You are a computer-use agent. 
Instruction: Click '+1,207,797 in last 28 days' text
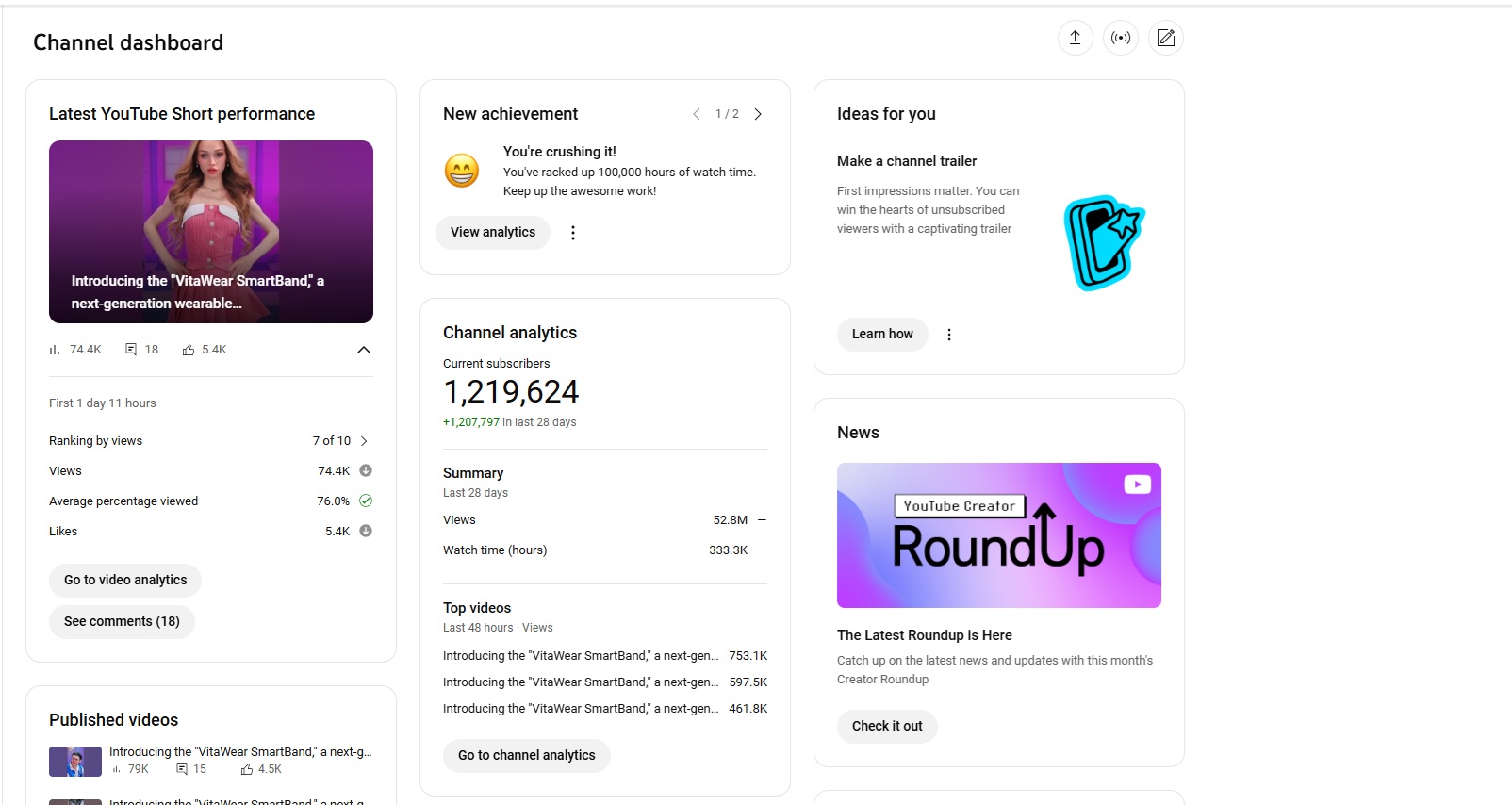pyautogui.click(x=509, y=422)
